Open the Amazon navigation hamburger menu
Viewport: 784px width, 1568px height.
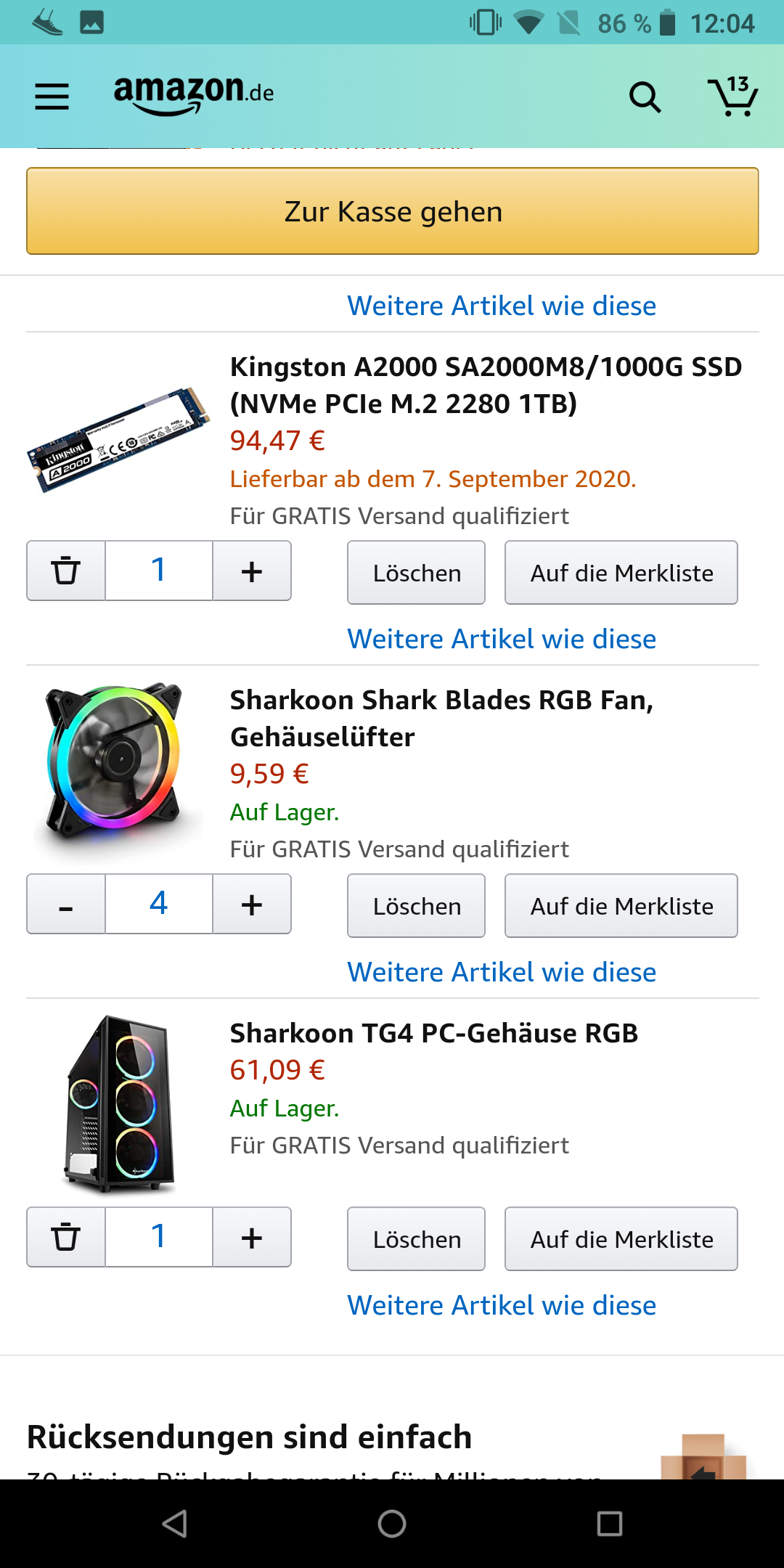click(51, 96)
